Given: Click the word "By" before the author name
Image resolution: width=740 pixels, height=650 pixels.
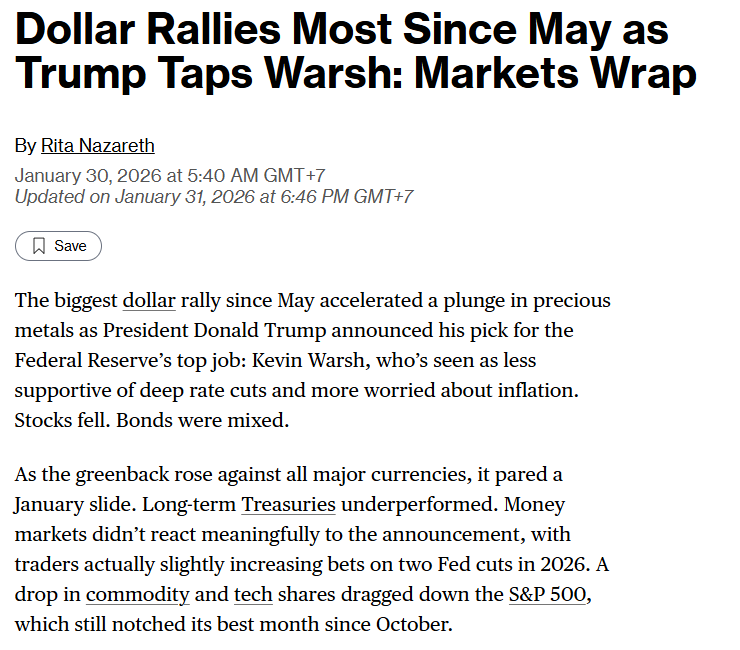Looking at the screenshot, I should point(25,146).
